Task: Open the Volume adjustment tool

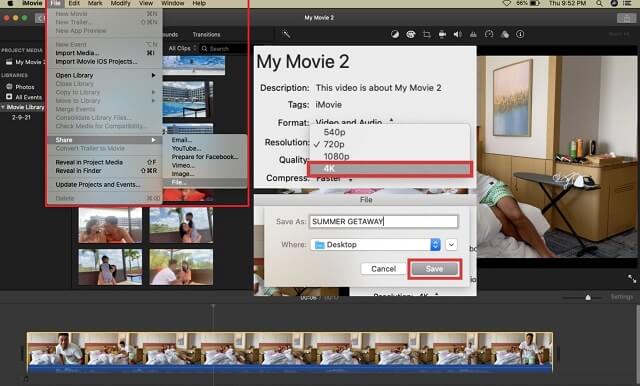Action: coord(458,35)
